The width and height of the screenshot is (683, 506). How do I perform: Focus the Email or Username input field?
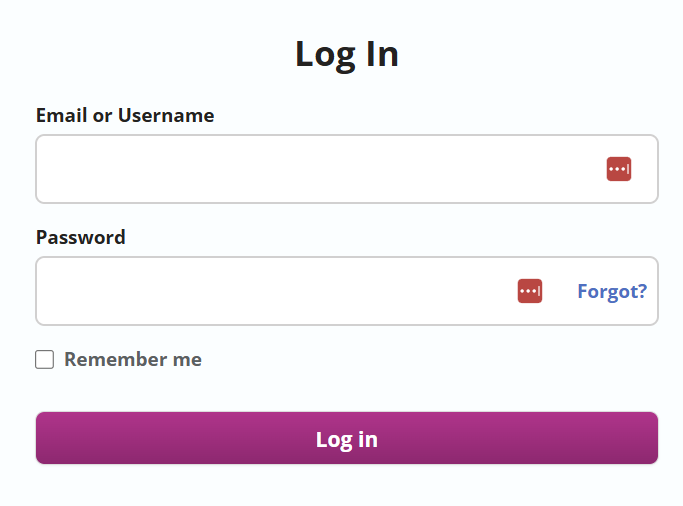[x=347, y=169]
